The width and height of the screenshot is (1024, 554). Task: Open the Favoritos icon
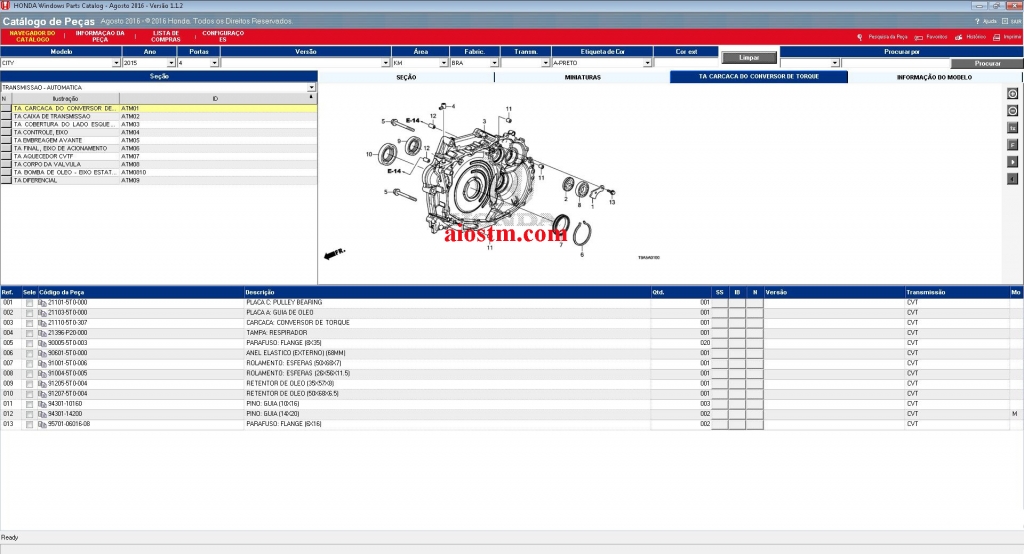918,37
